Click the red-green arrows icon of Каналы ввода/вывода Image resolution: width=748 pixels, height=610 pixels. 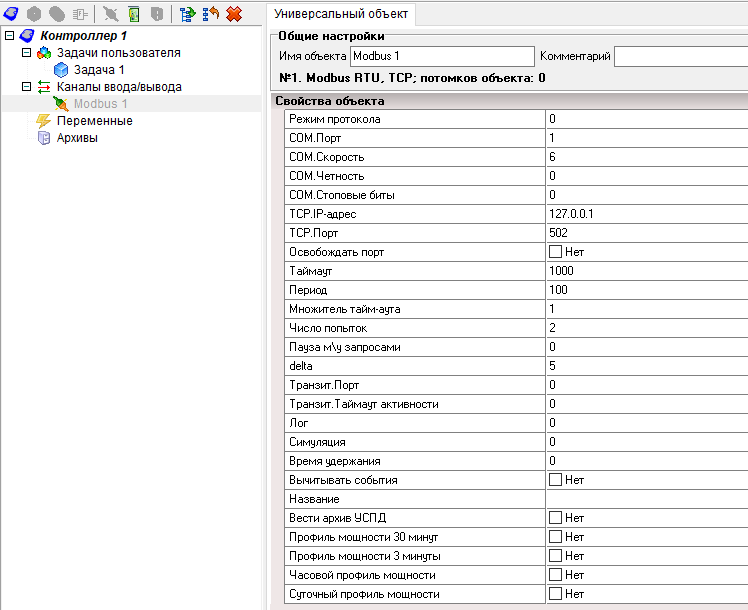44,87
